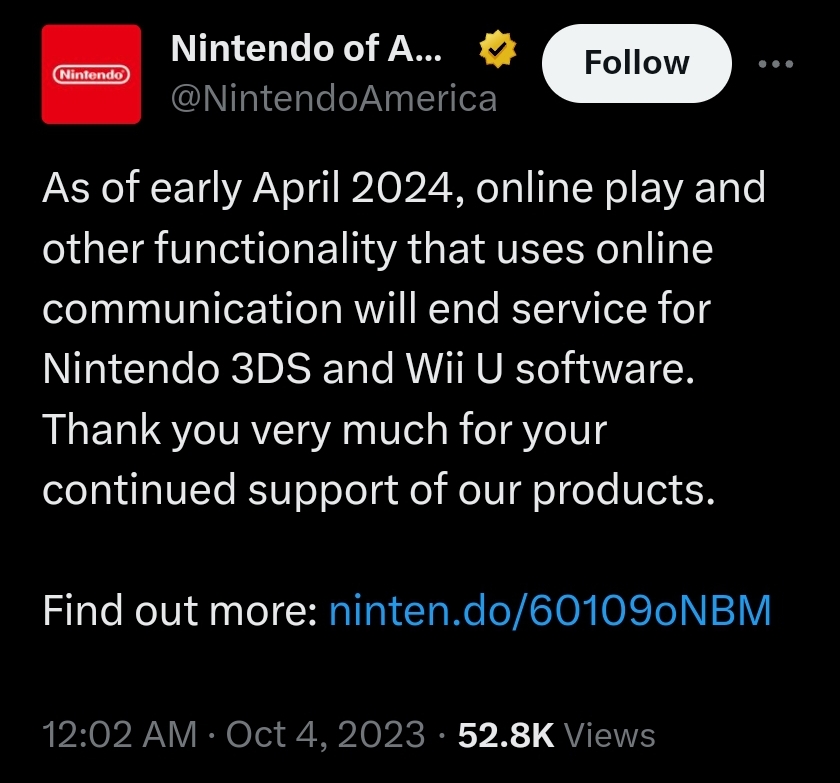Click the 'other functionality that uses online' line
Viewport: 840px width, 783px height.
click(378, 250)
